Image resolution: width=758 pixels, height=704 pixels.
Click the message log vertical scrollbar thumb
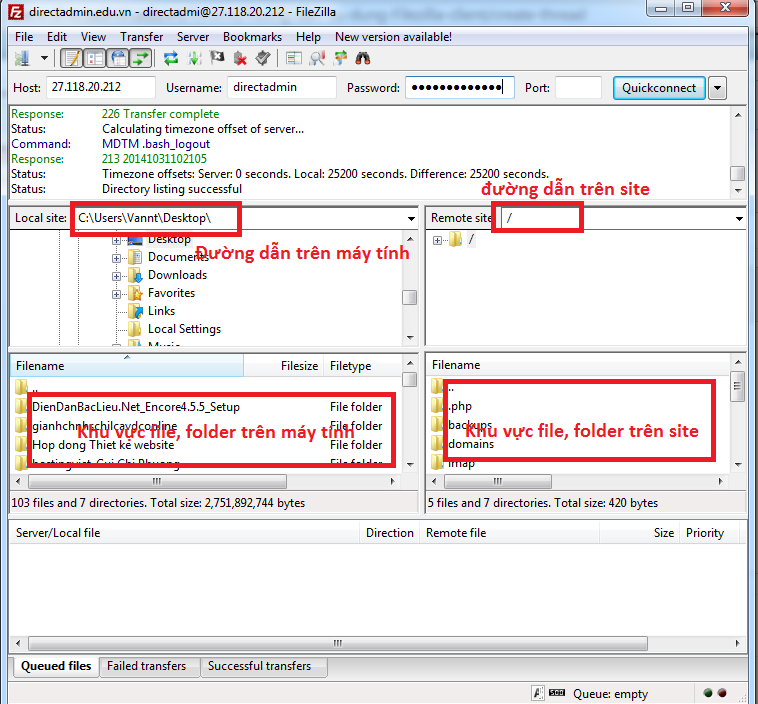pos(737,173)
